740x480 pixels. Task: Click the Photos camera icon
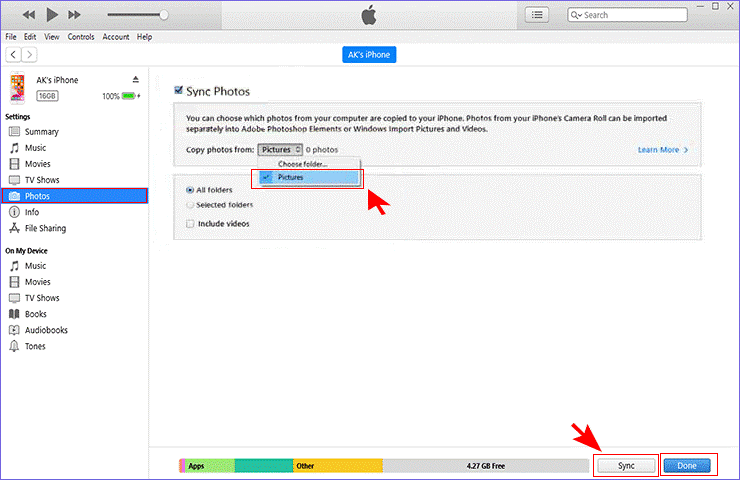(x=15, y=196)
